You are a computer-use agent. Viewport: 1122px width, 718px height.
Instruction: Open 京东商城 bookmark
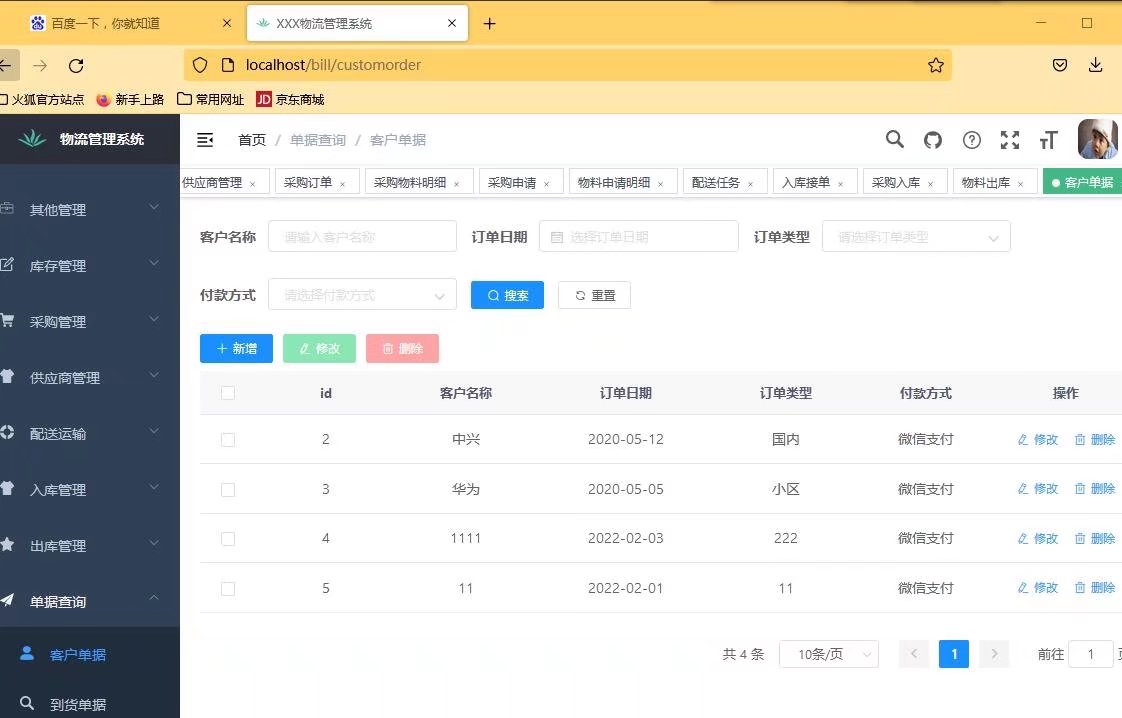291,100
